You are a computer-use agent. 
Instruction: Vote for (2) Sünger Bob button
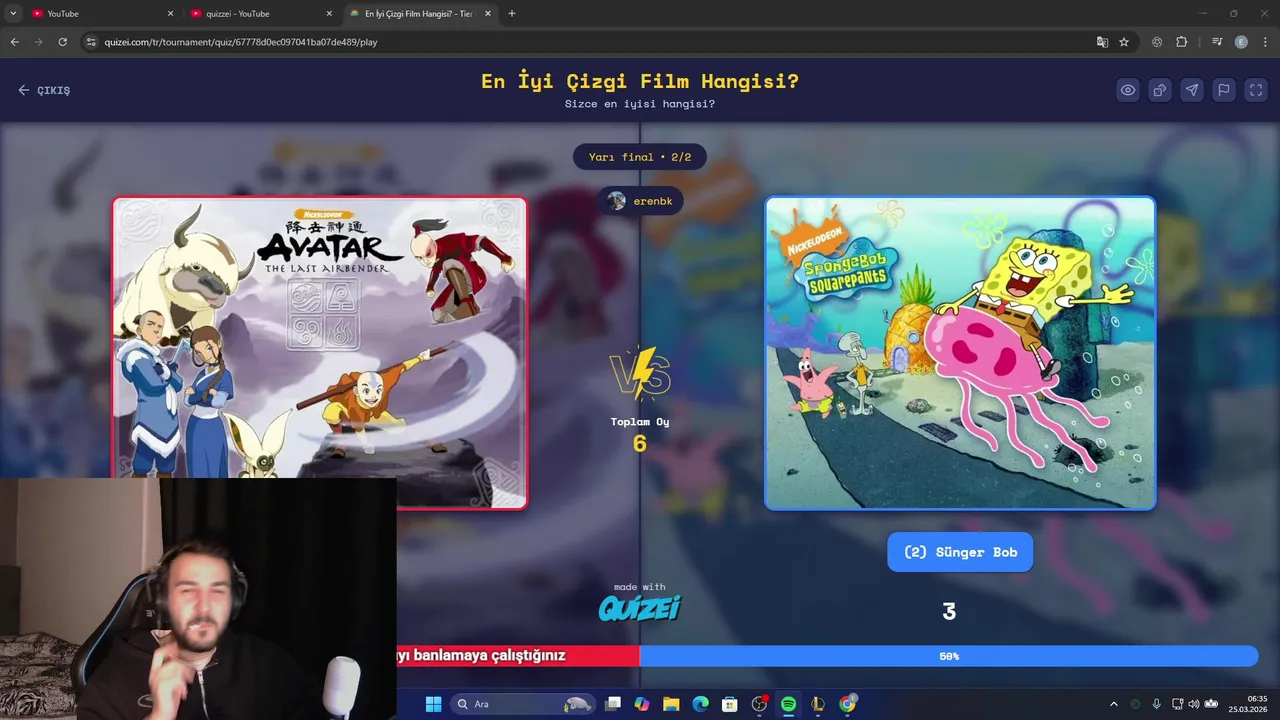point(960,552)
